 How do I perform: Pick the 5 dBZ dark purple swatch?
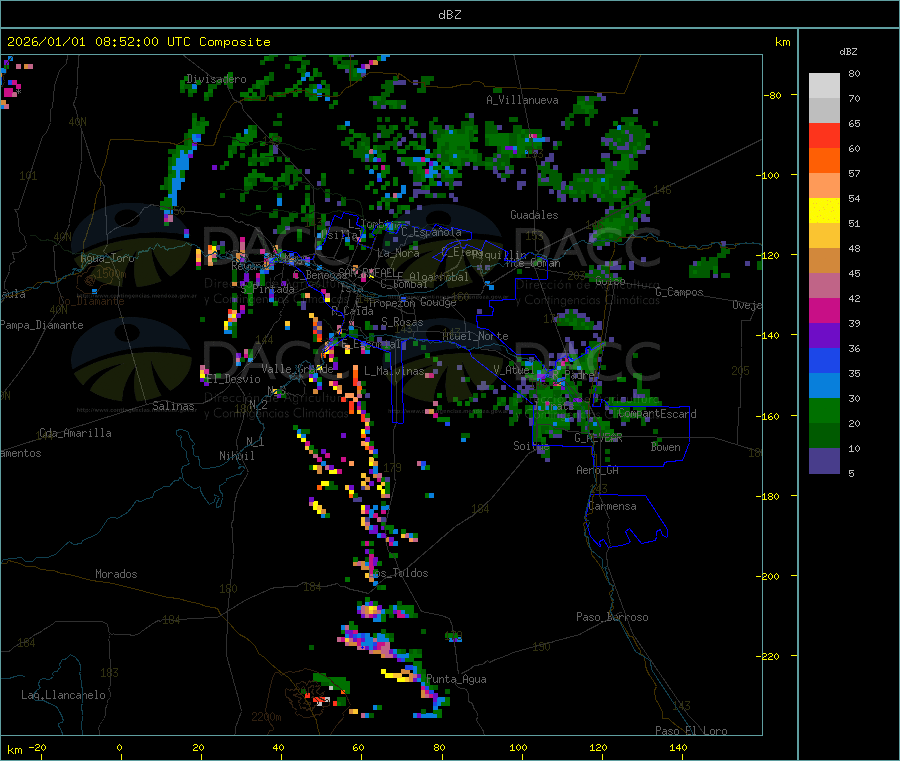[824, 461]
